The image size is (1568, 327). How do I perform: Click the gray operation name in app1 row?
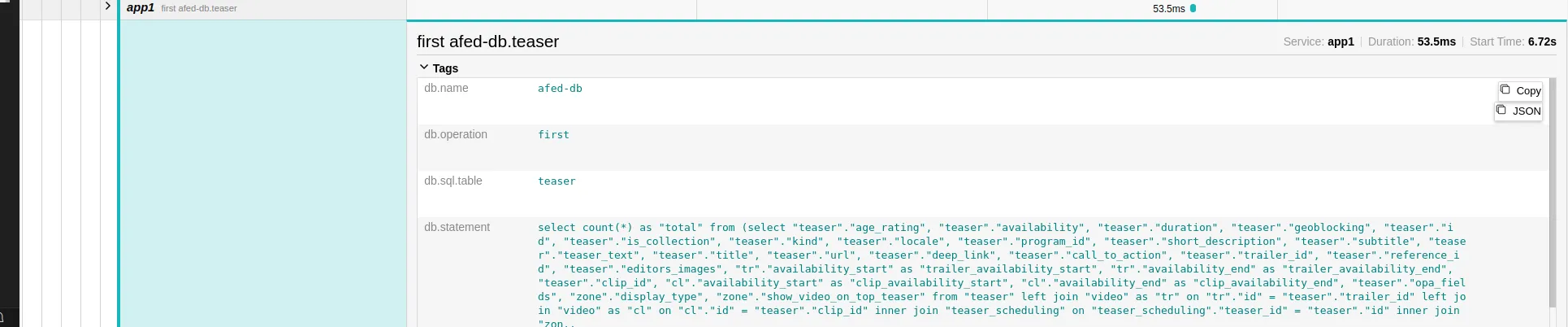click(199, 8)
